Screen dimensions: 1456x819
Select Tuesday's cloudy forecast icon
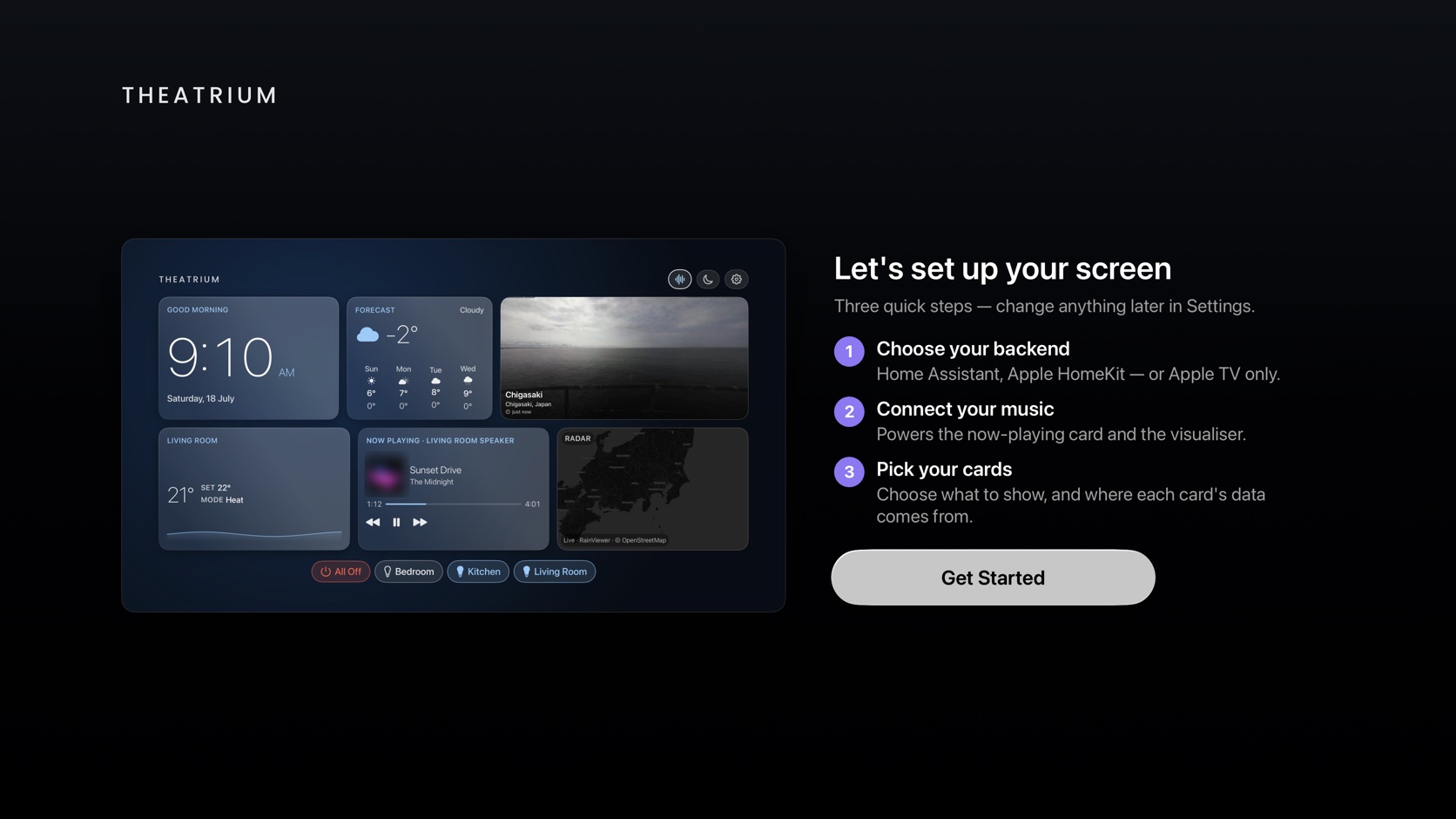pyautogui.click(x=435, y=382)
